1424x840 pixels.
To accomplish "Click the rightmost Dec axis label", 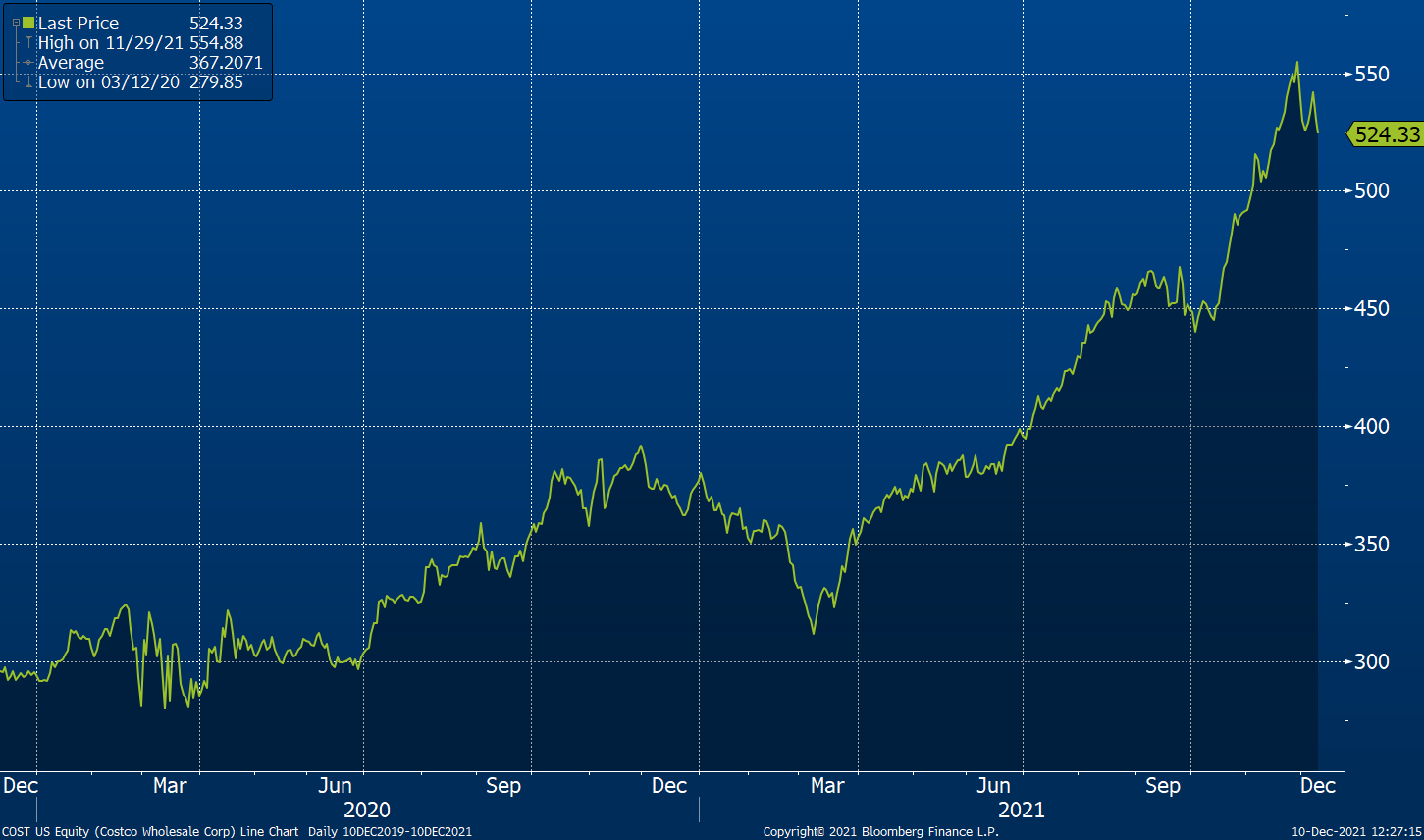I will point(1318,786).
